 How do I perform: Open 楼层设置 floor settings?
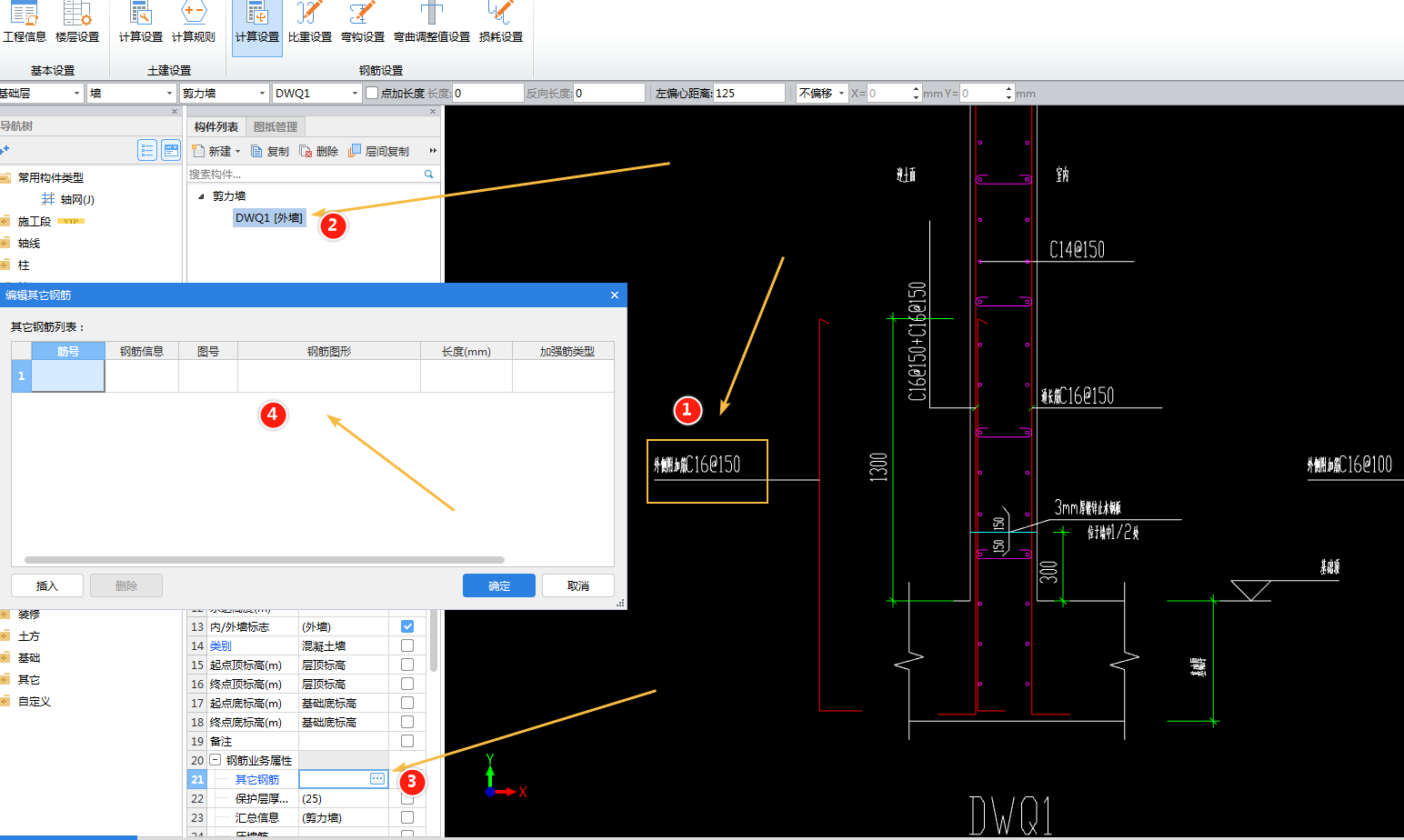[77, 24]
